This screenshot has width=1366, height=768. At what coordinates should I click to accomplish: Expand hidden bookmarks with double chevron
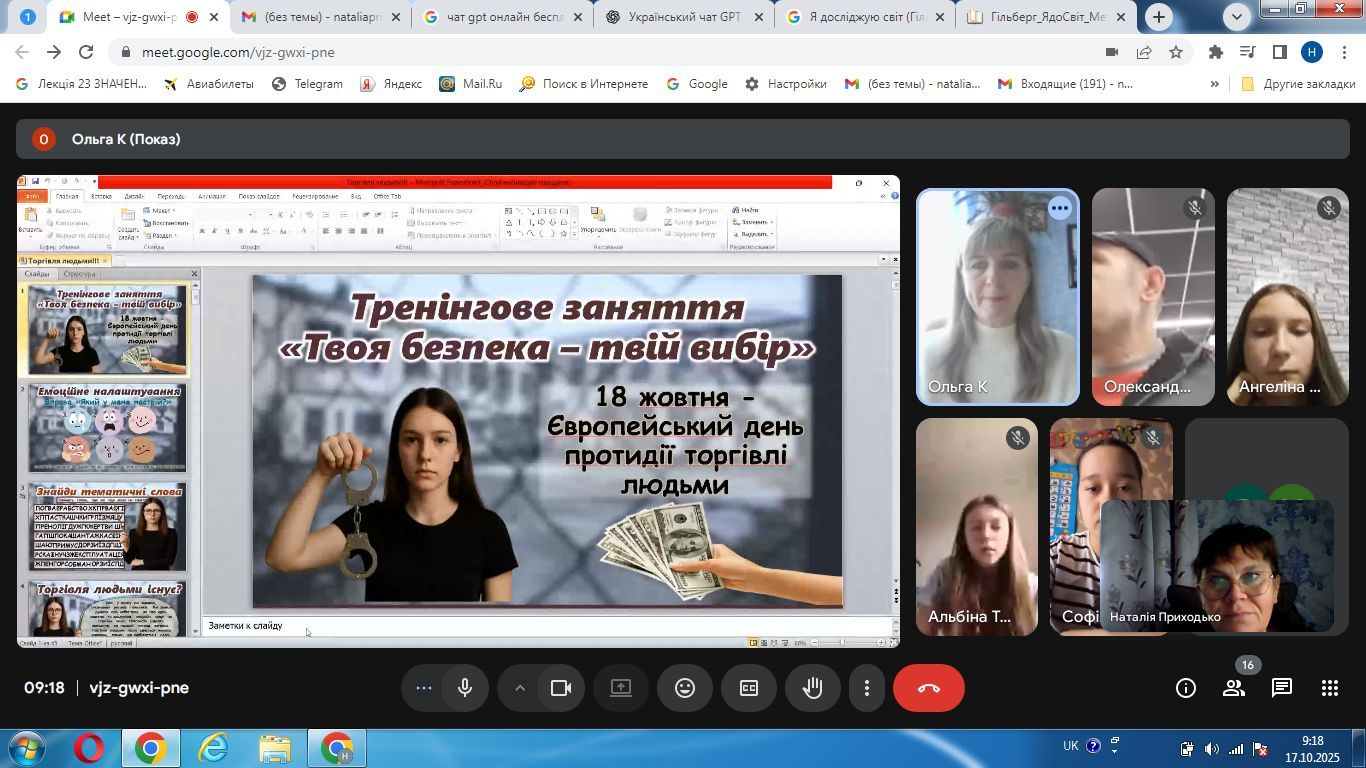[x=1215, y=84]
